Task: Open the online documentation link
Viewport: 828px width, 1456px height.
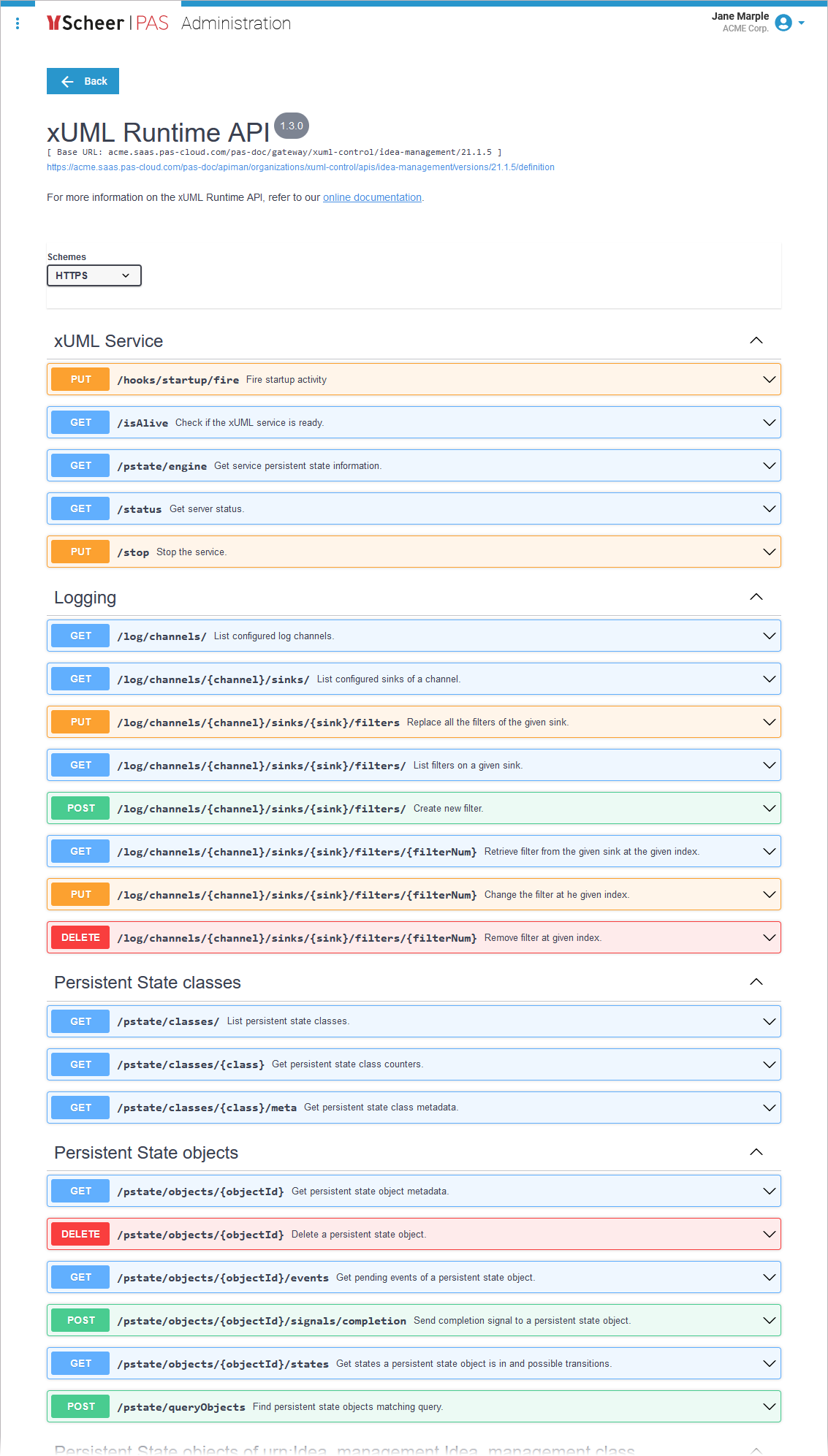Action: [372, 197]
